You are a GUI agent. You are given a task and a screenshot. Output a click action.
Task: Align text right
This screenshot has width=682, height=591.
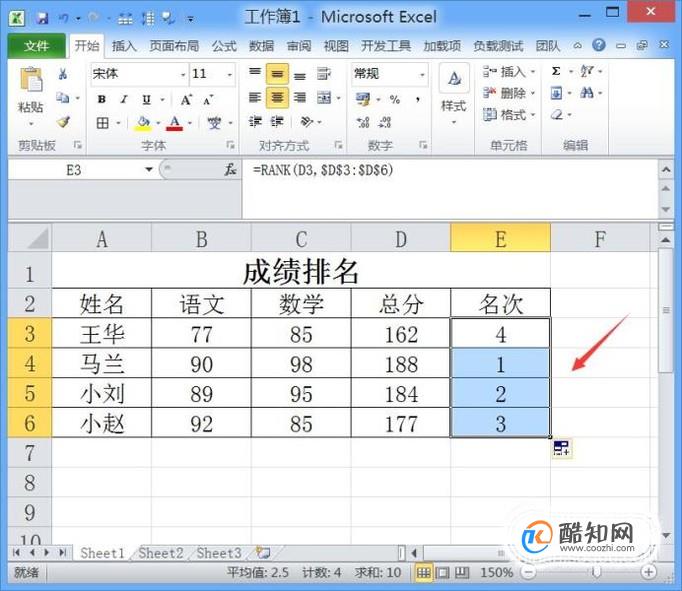(x=299, y=97)
